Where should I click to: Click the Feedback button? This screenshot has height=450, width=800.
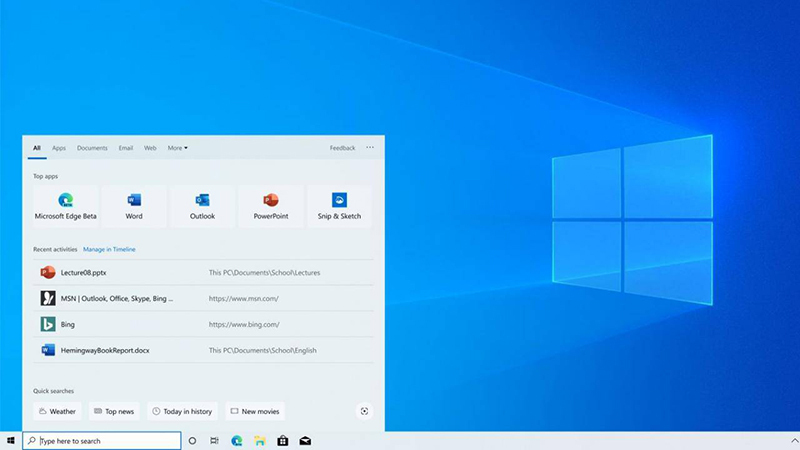[342, 148]
